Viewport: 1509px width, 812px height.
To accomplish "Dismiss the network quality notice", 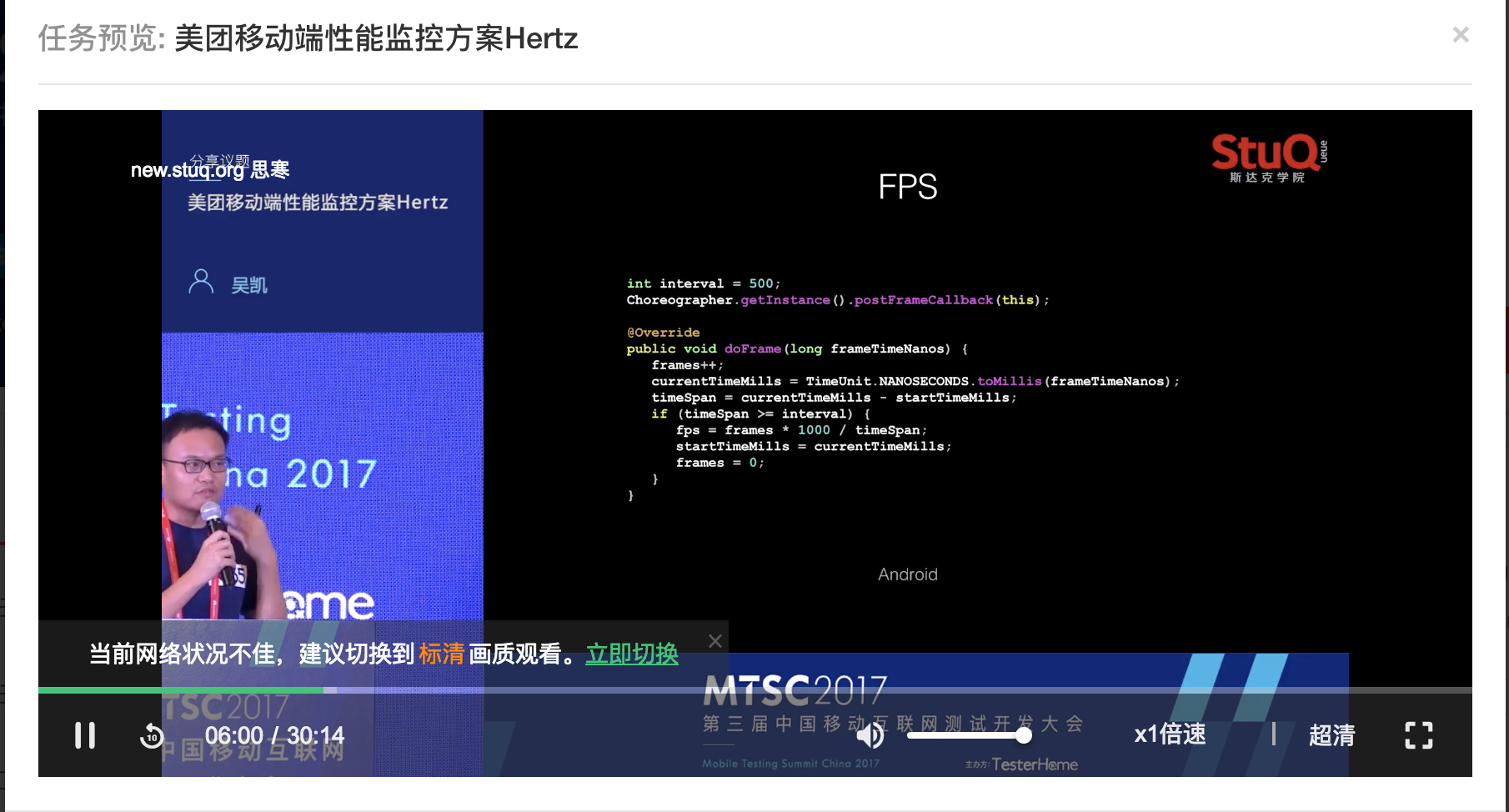I will tap(715, 641).
